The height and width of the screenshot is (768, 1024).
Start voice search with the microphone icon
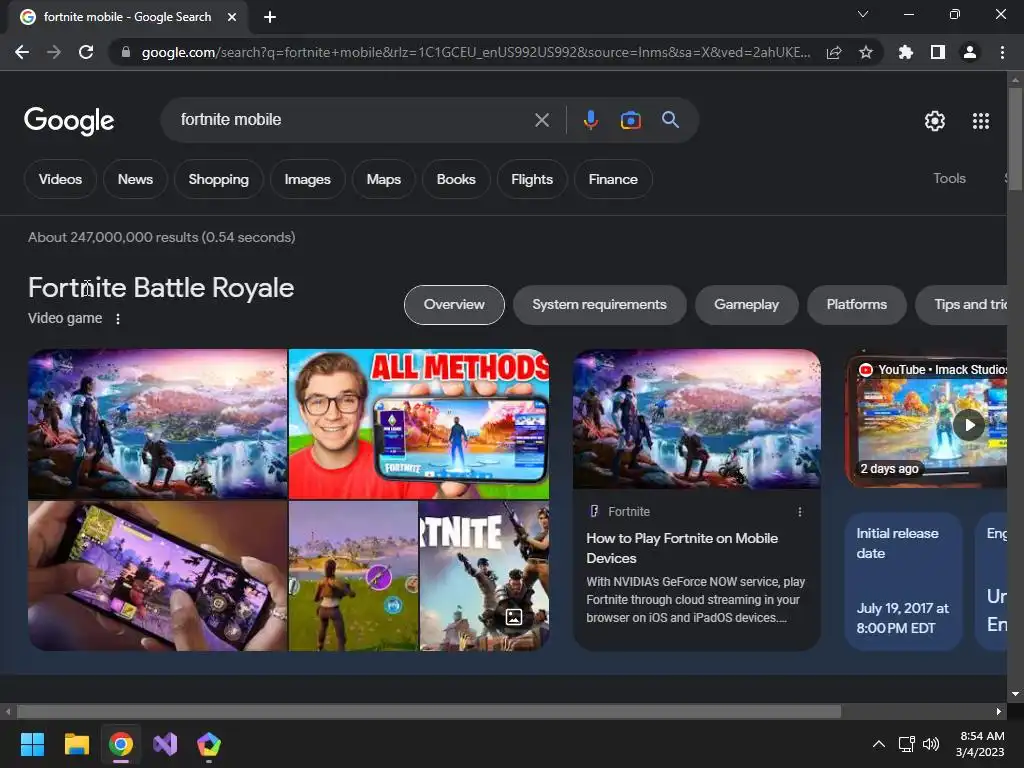click(x=590, y=120)
